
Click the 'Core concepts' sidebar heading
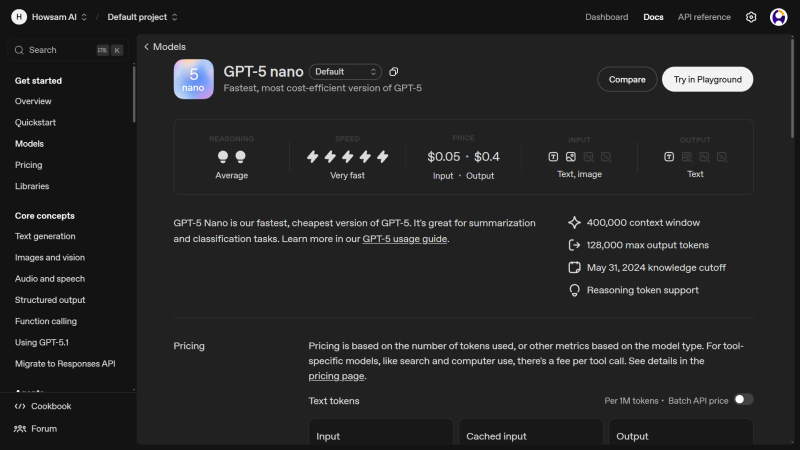pyautogui.click(x=45, y=216)
